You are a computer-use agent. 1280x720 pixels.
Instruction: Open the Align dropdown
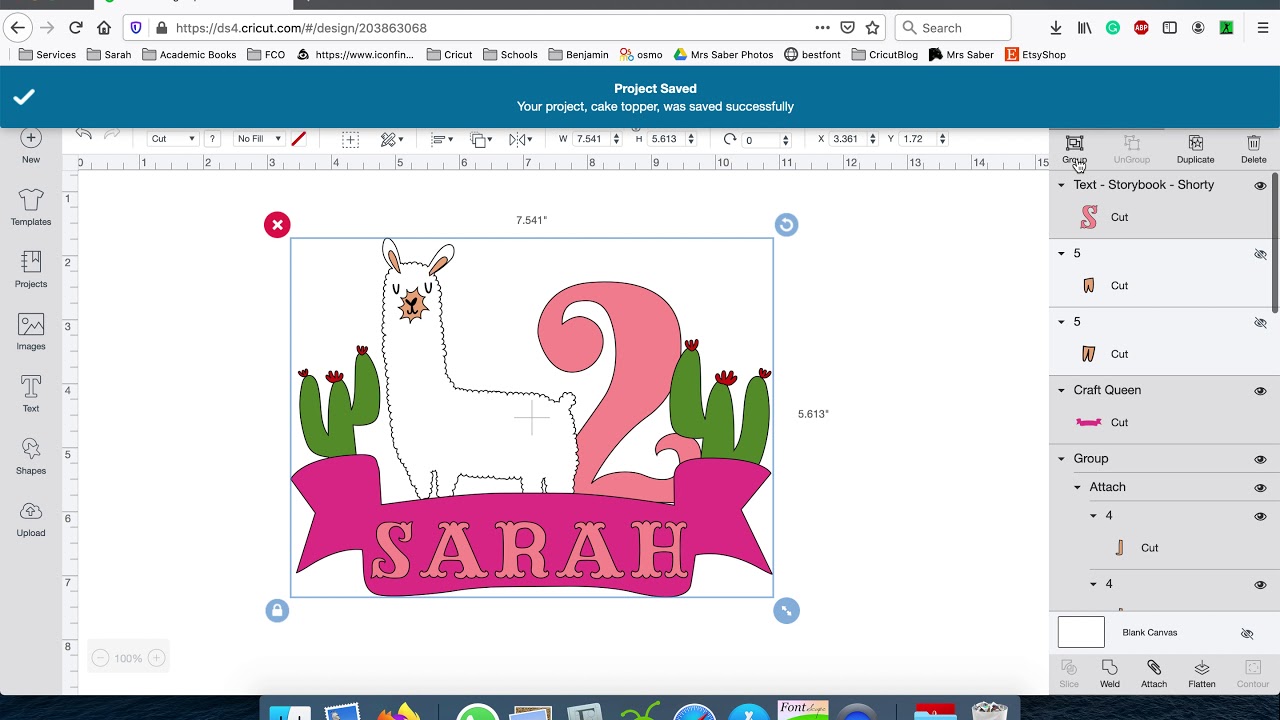tap(442, 139)
